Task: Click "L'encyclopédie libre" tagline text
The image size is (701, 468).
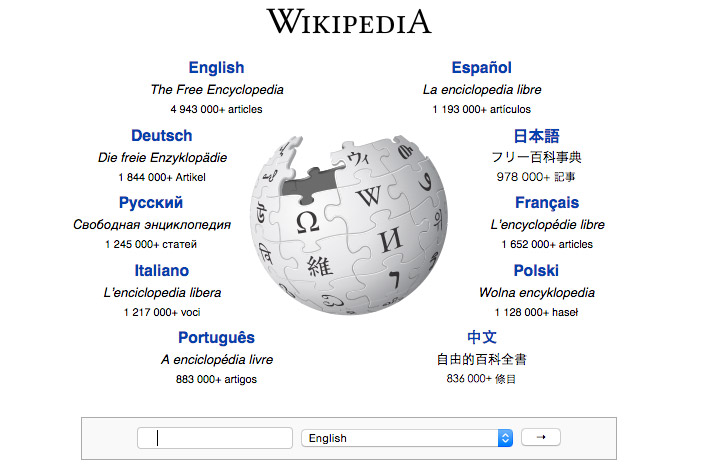Action: (x=547, y=225)
